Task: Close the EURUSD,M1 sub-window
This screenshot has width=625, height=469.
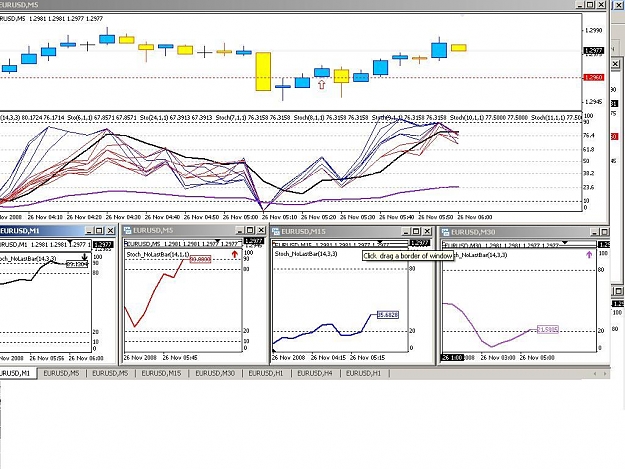Action: coord(110,230)
